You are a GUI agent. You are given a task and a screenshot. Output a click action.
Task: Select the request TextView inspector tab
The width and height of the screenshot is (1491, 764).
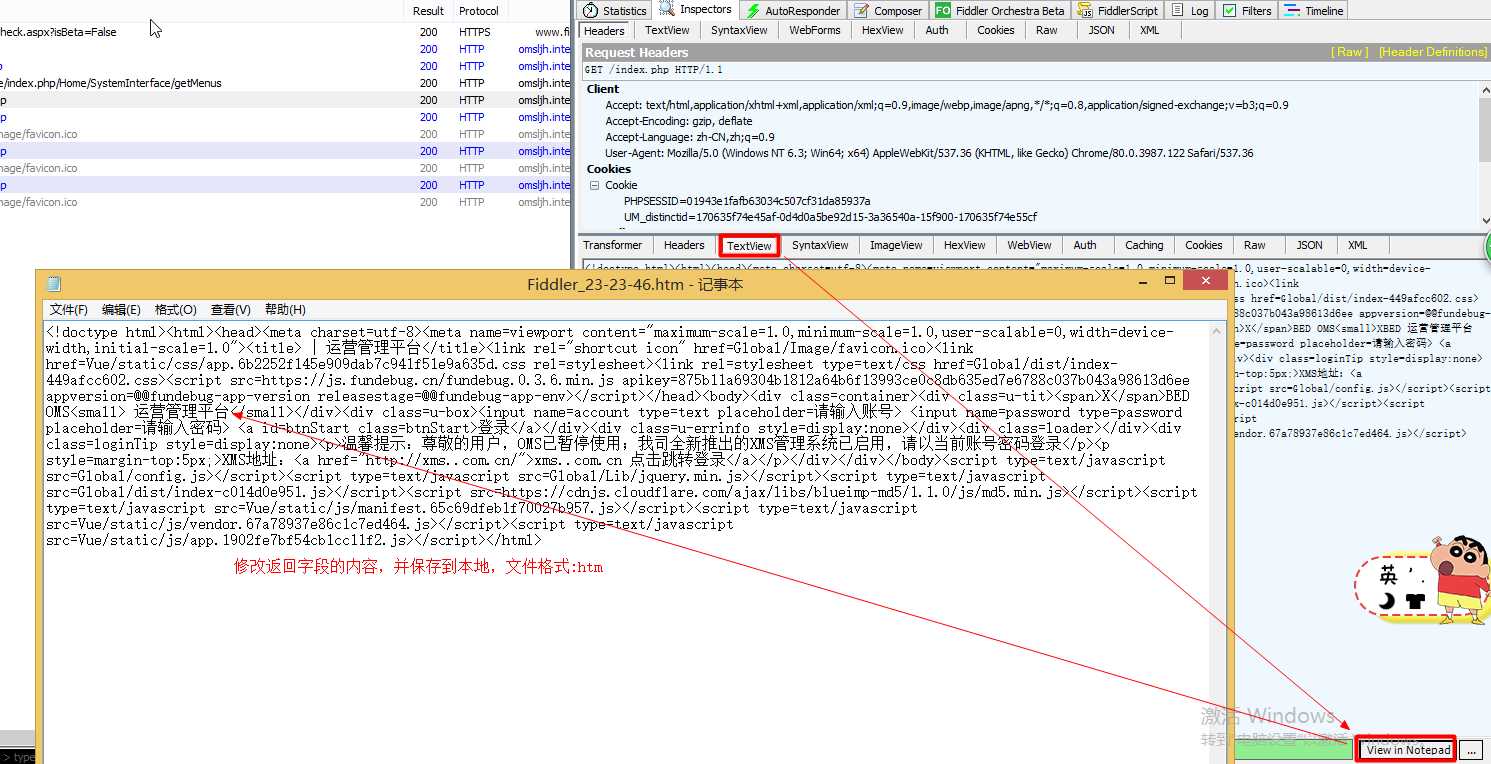tap(667, 30)
